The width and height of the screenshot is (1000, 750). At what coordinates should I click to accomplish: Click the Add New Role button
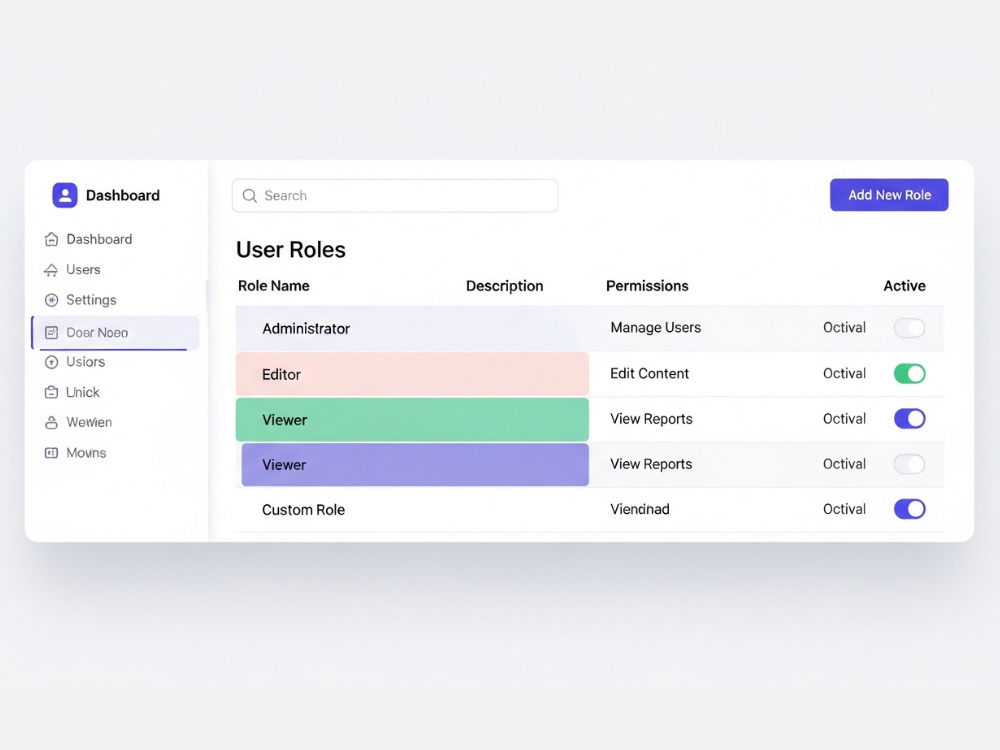point(889,195)
